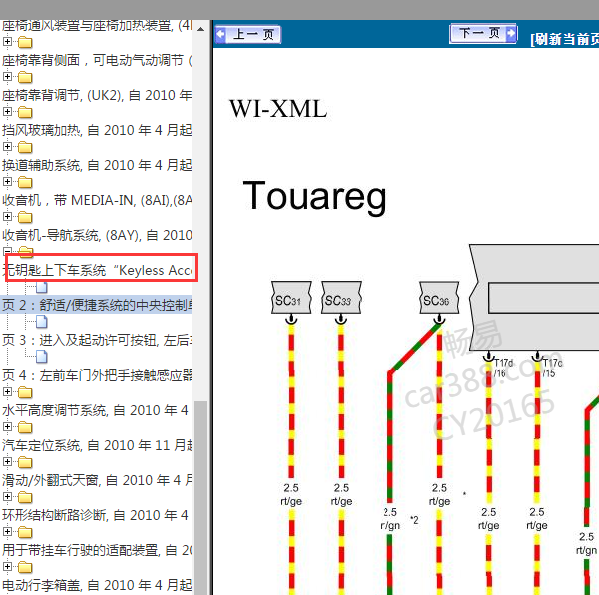The width and height of the screenshot is (599, 595).
Task: Expand folder above 电动行李箱盖 entry
Action: click(x=7, y=566)
